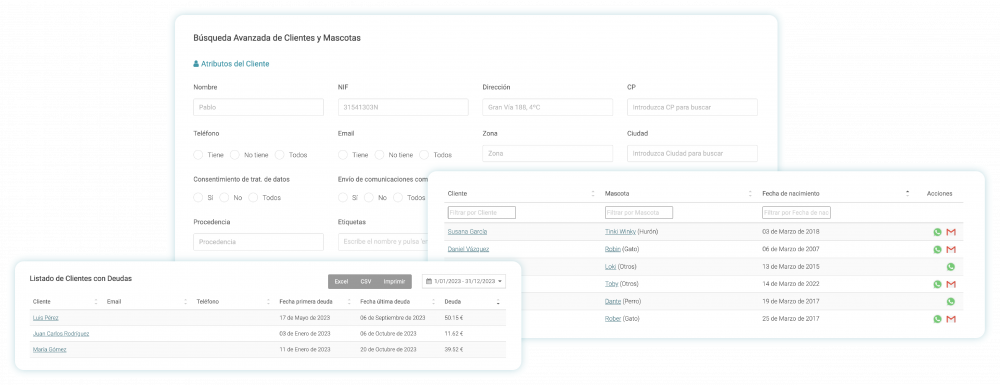Open WhatsApp for Toby (Otros) row
The image size is (1000, 385).
[937, 284]
